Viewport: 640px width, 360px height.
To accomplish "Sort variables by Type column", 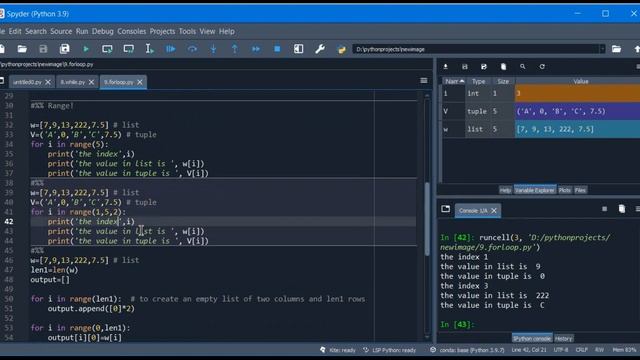I will pyautogui.click(x=478, y=81).
